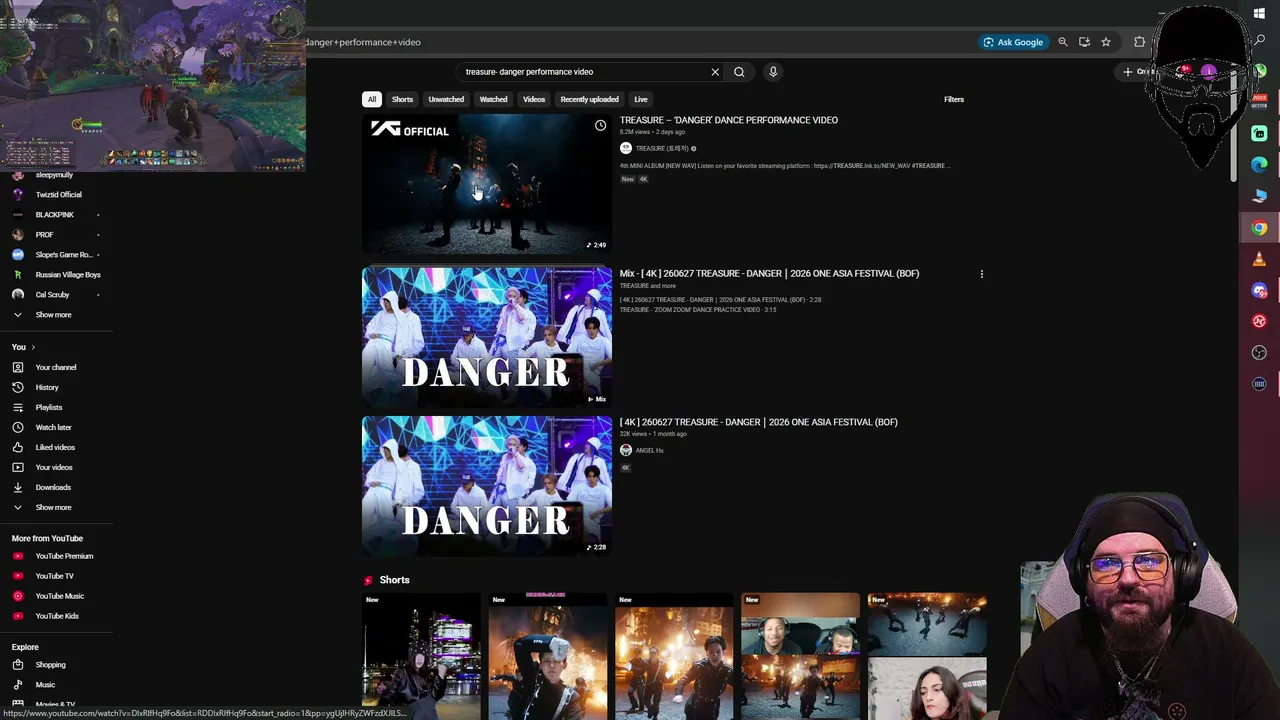Open the Chrome extensions puzzle icon
The image size is (1280, 720).
coord(1139,42)
